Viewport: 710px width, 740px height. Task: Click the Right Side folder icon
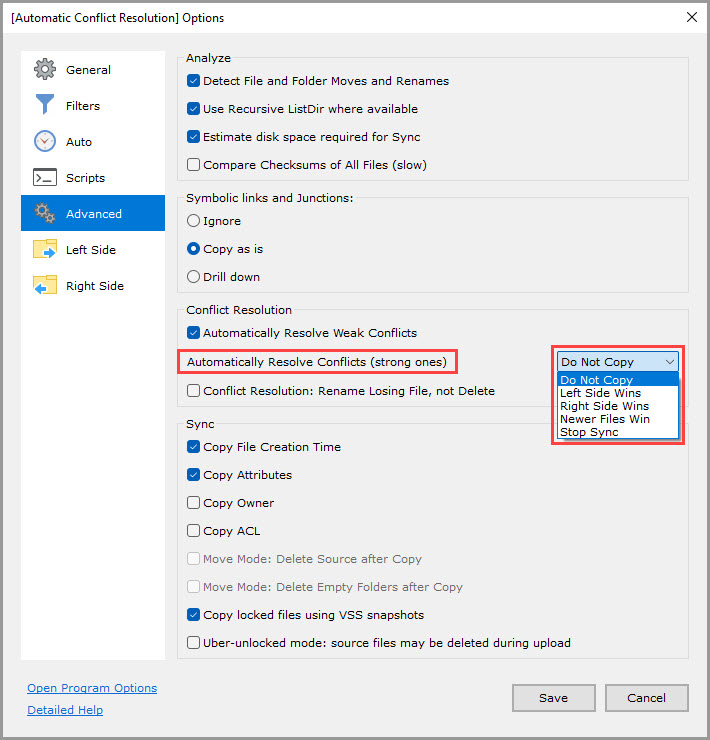point(45,285)
